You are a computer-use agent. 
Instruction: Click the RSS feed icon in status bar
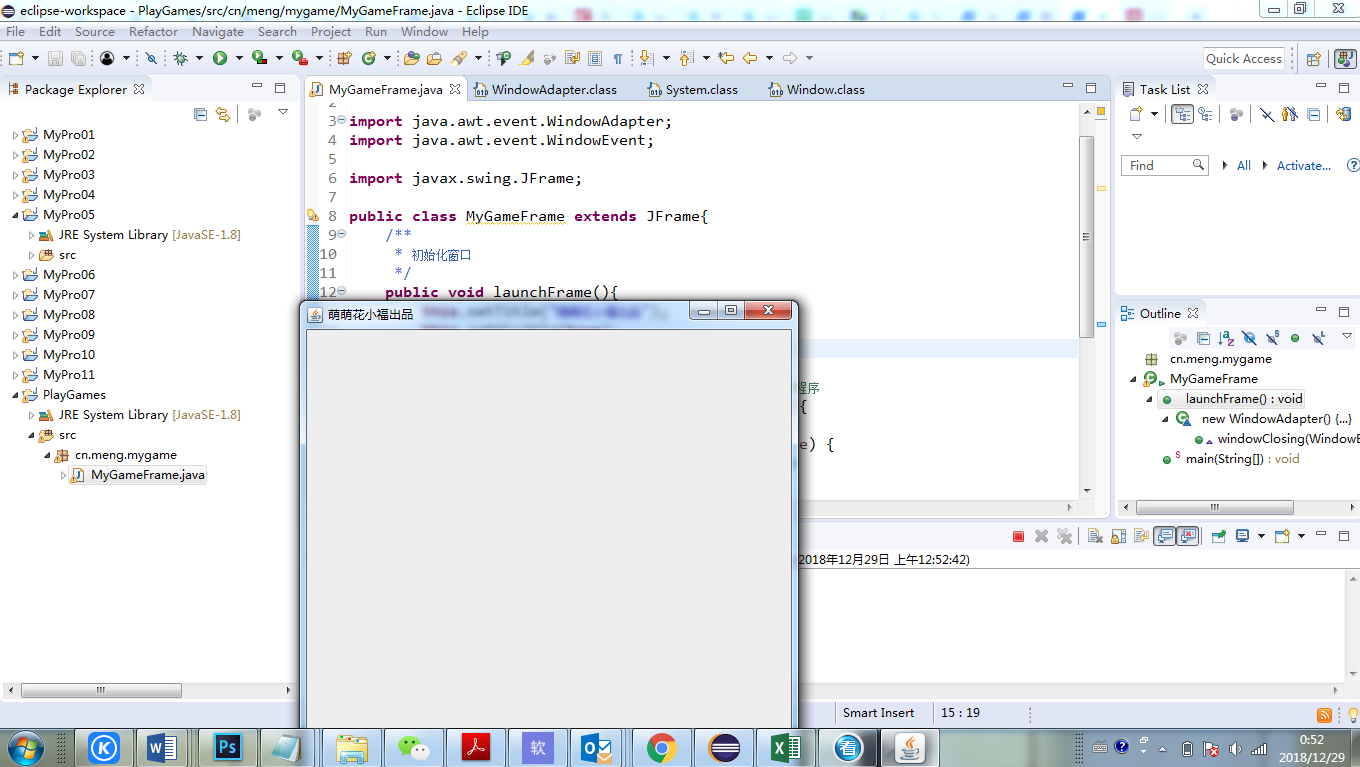1324,715
